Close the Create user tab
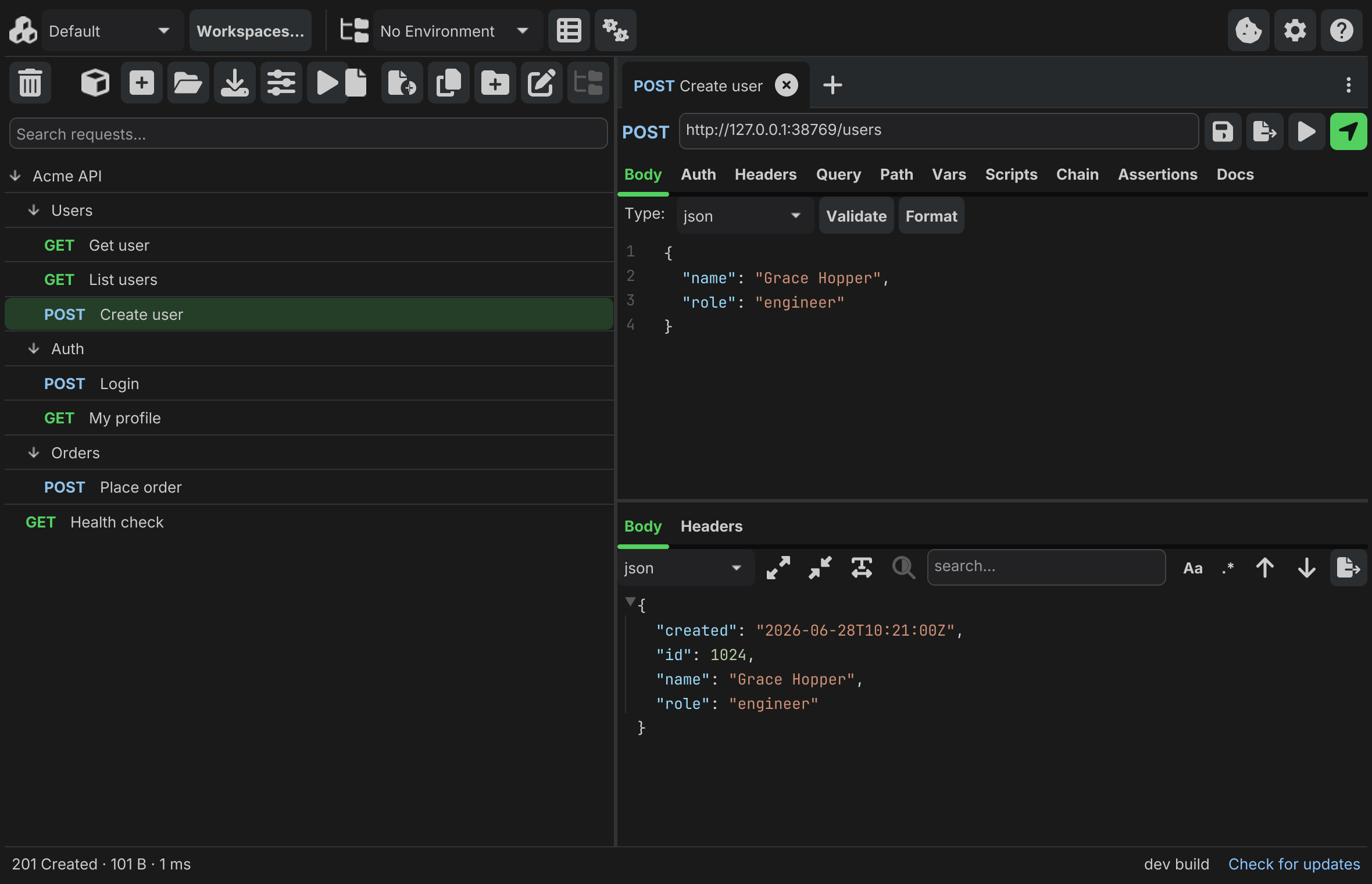The height and width of the screenshot is (884, 1372). tap(786, 85)
